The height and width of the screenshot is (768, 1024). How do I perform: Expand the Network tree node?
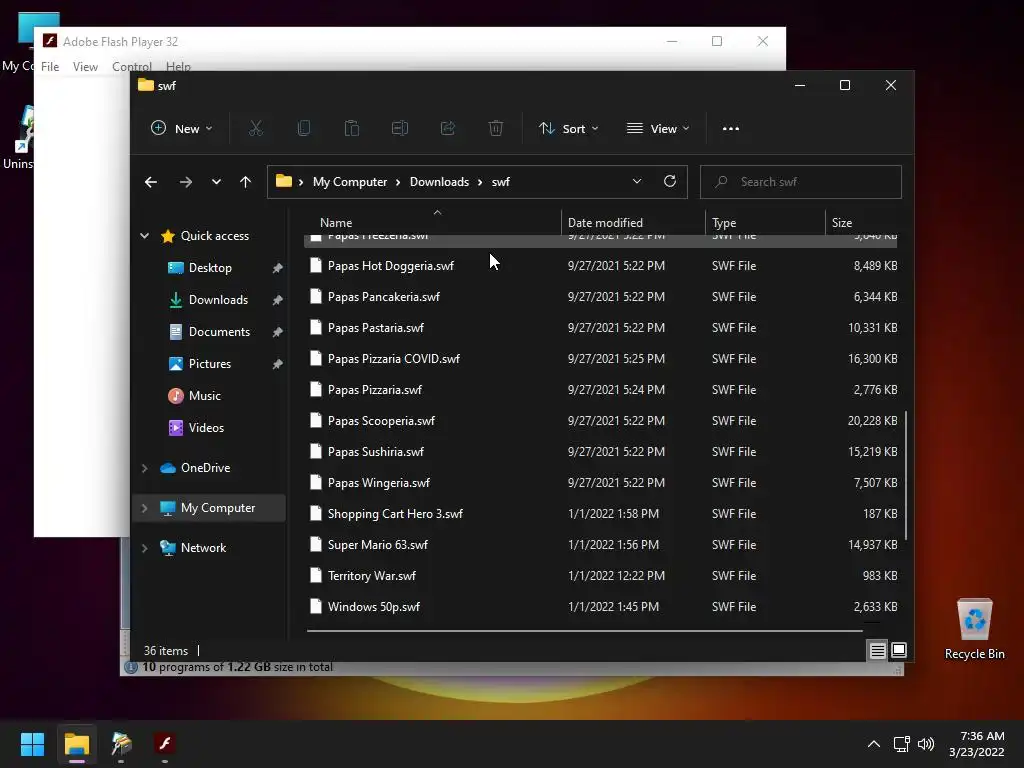(x=144, y=548)
